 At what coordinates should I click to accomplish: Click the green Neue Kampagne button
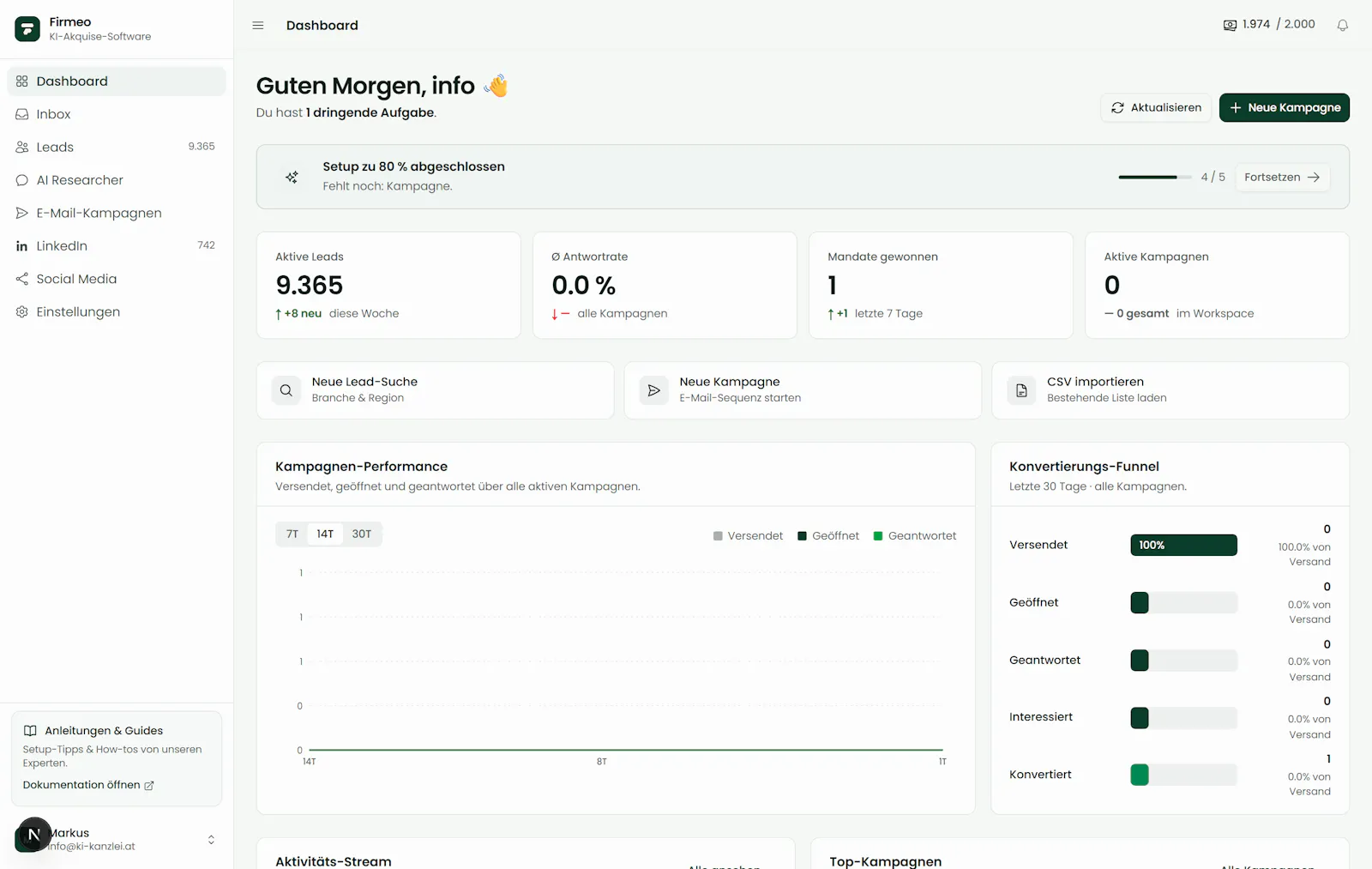1285,108
